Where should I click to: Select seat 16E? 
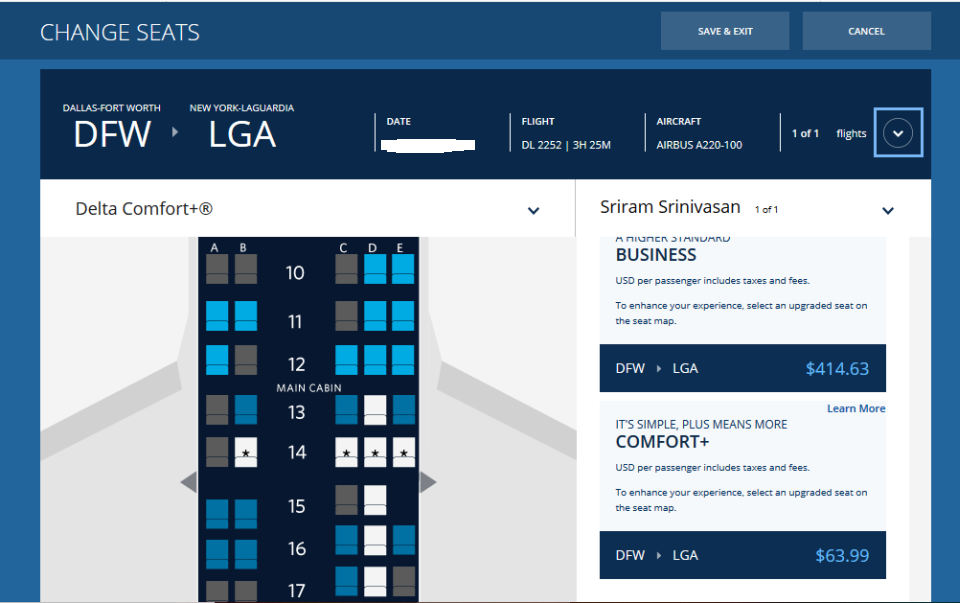pos(403,540)
